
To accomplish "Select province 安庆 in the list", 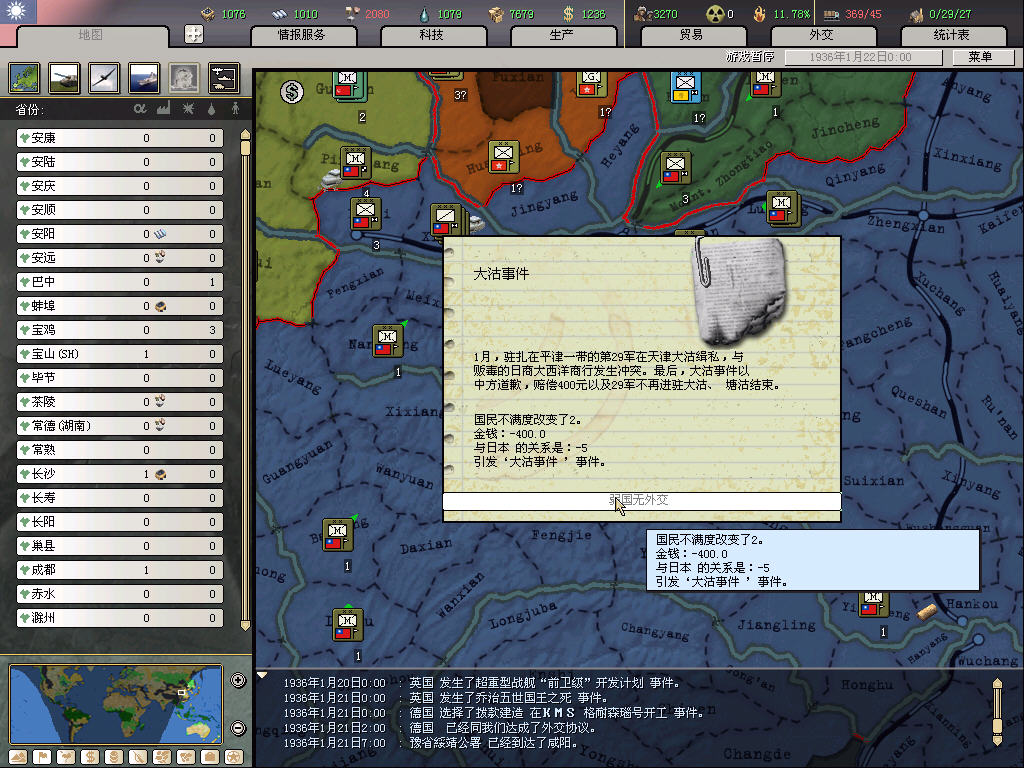I will pyautogui.click(x=120, y=186).
